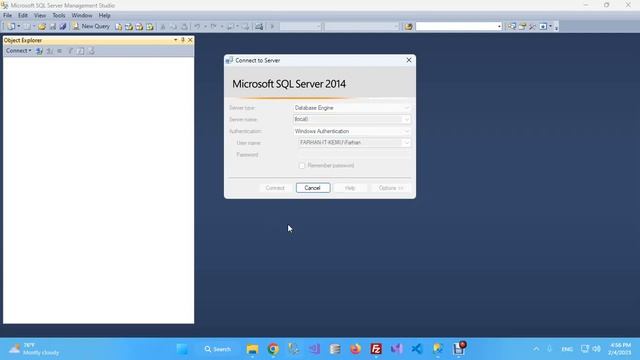This screenshot has width=640, height=360.
Task: Close the Connect to Server dialog
Action: 409,60
